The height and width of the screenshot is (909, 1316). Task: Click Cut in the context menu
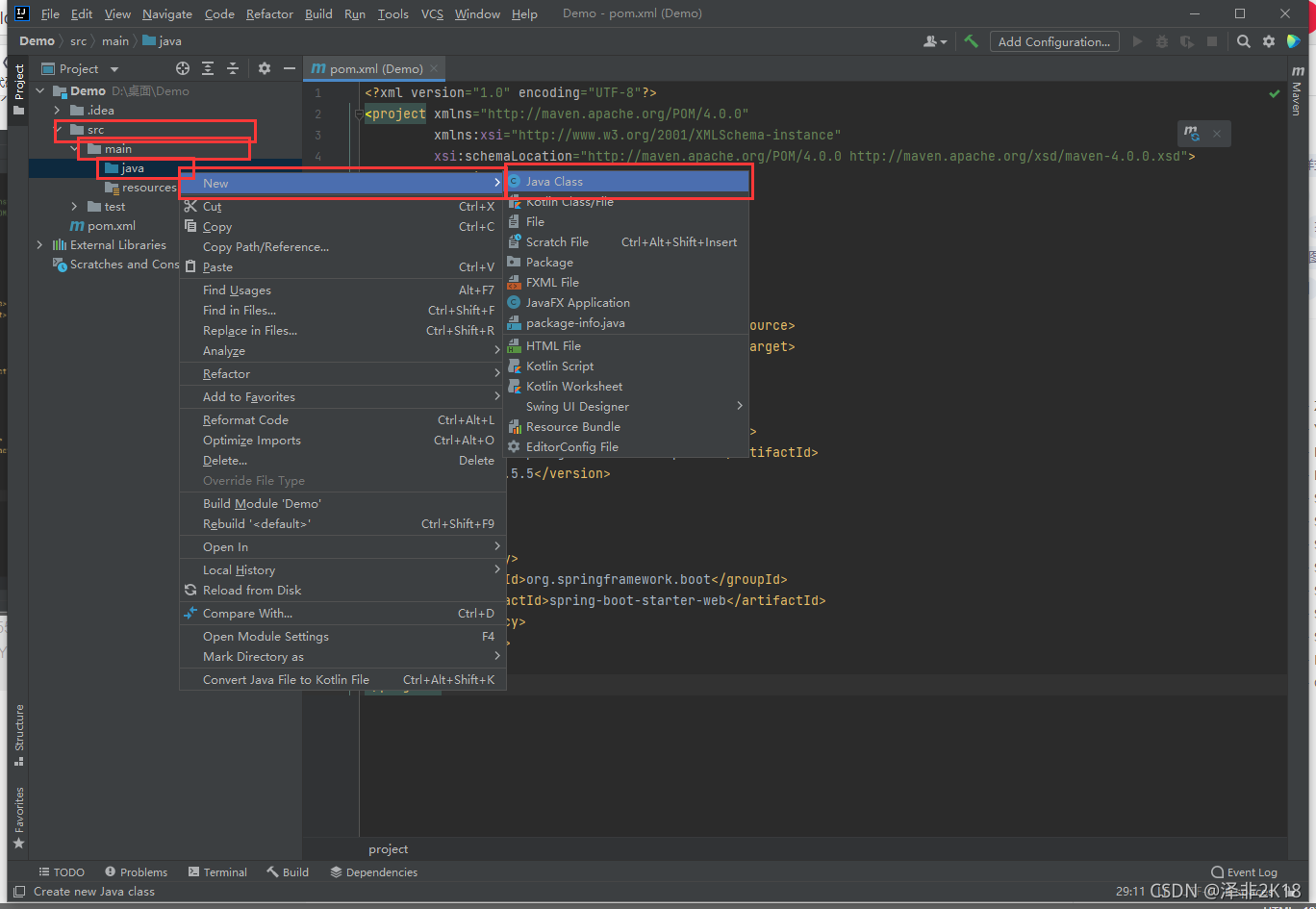[x=342, y=207]
